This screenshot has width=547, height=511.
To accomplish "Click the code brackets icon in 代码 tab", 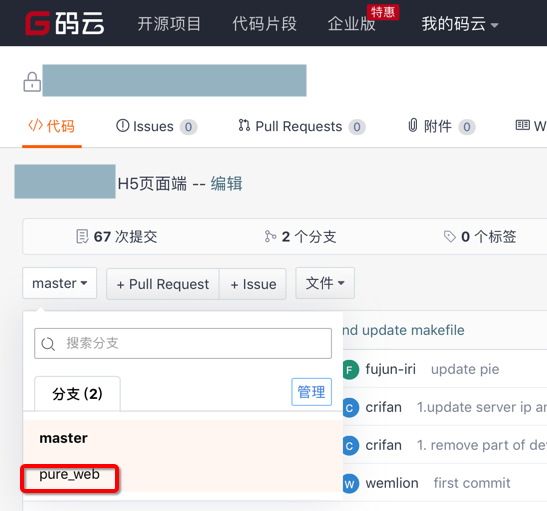I will tap(36, 125).
